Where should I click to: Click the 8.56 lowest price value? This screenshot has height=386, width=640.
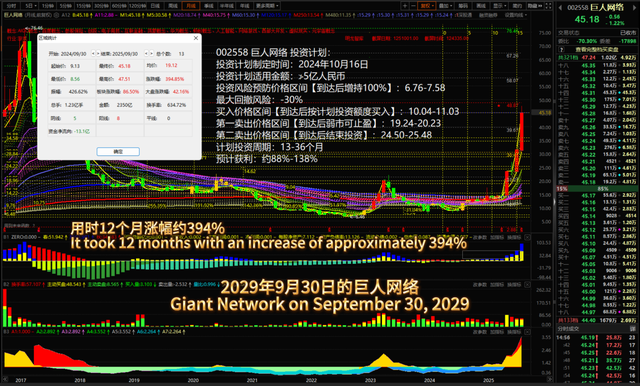point(75,79)
